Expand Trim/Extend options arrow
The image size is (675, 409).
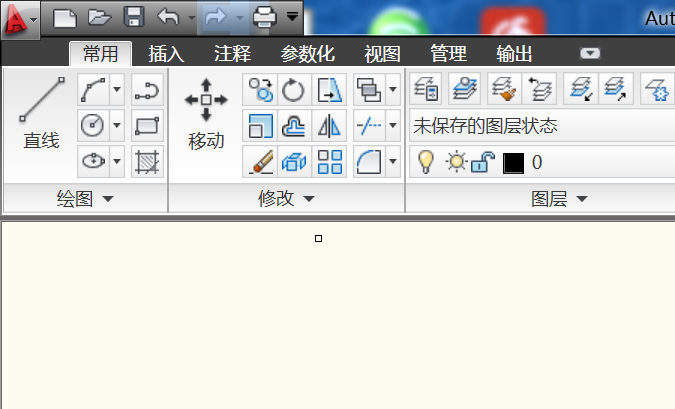pyautogui.click(x=393, y=125)
